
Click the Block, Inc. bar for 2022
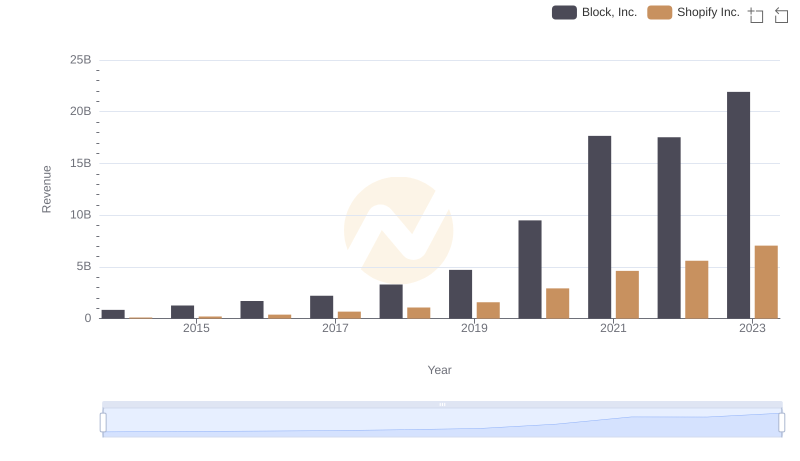pyautogui.click(x=669, y=228)
